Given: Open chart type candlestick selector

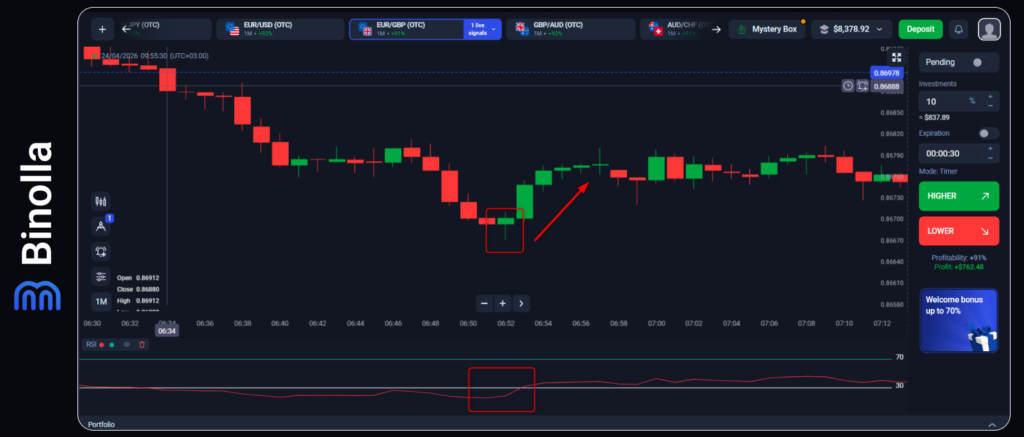Looking at the screenshot, I should click(101, 202).
